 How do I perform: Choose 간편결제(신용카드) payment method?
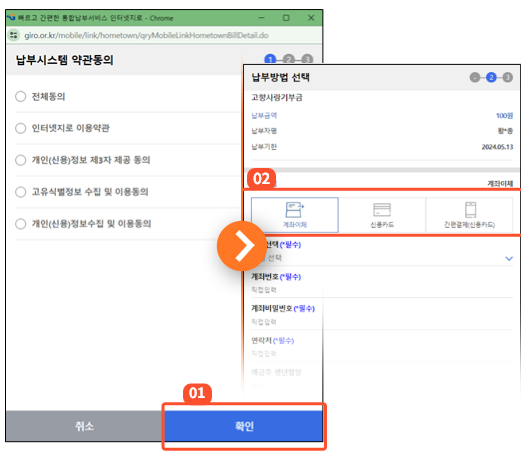coord(469,215)
